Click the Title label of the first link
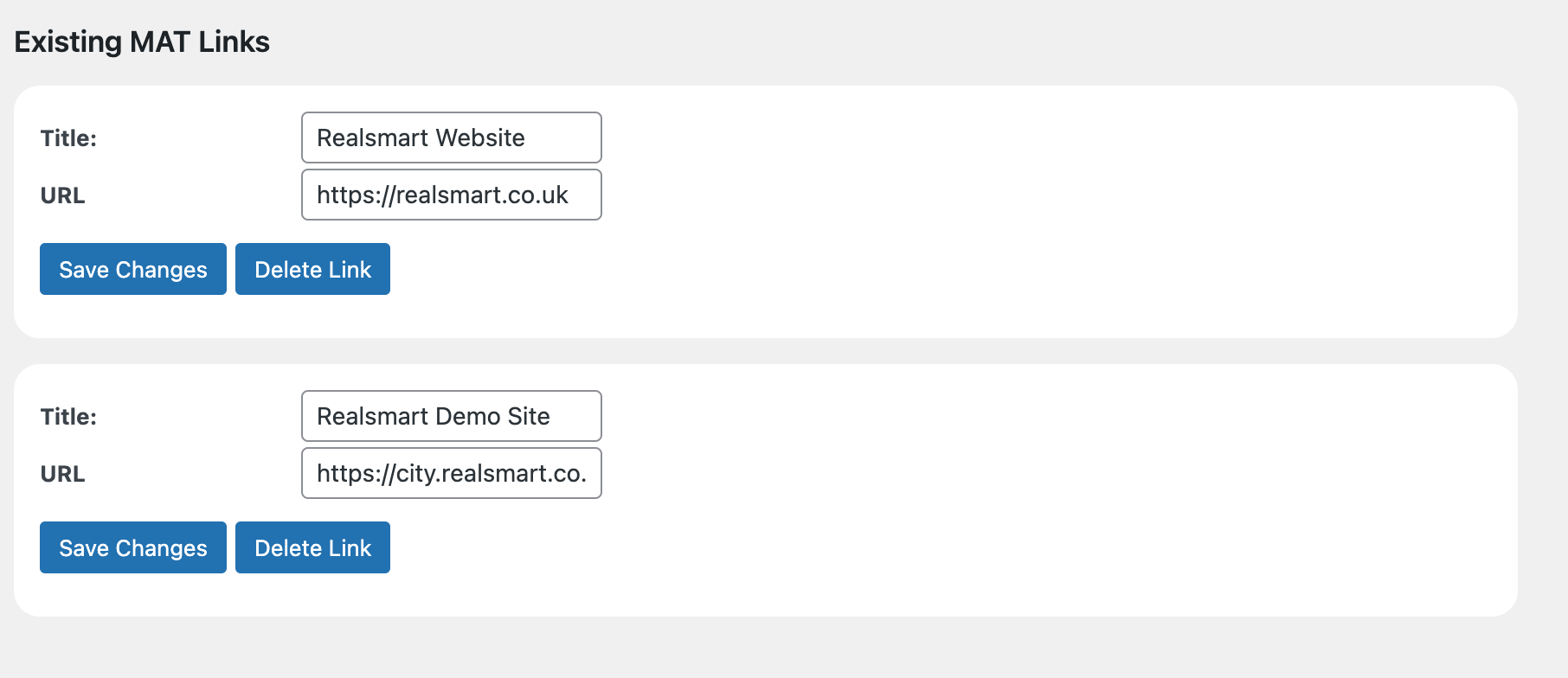The image size is (1568, 678). [x=68, y=138]
